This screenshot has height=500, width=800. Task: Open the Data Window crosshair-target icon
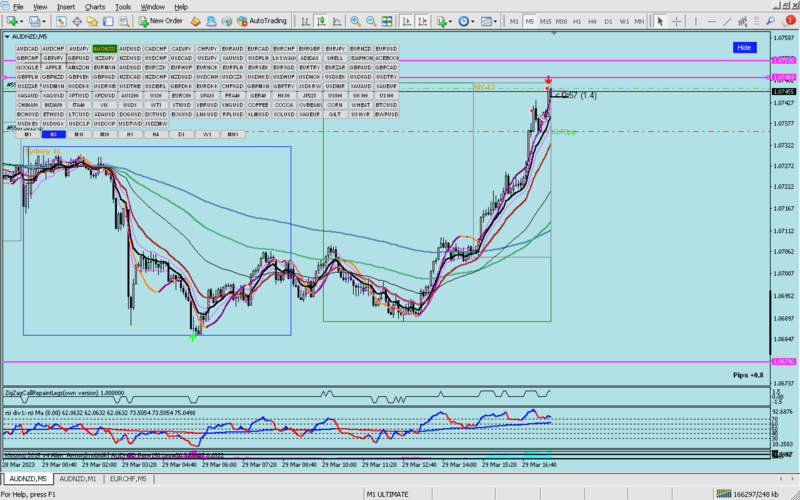(77, 21)
